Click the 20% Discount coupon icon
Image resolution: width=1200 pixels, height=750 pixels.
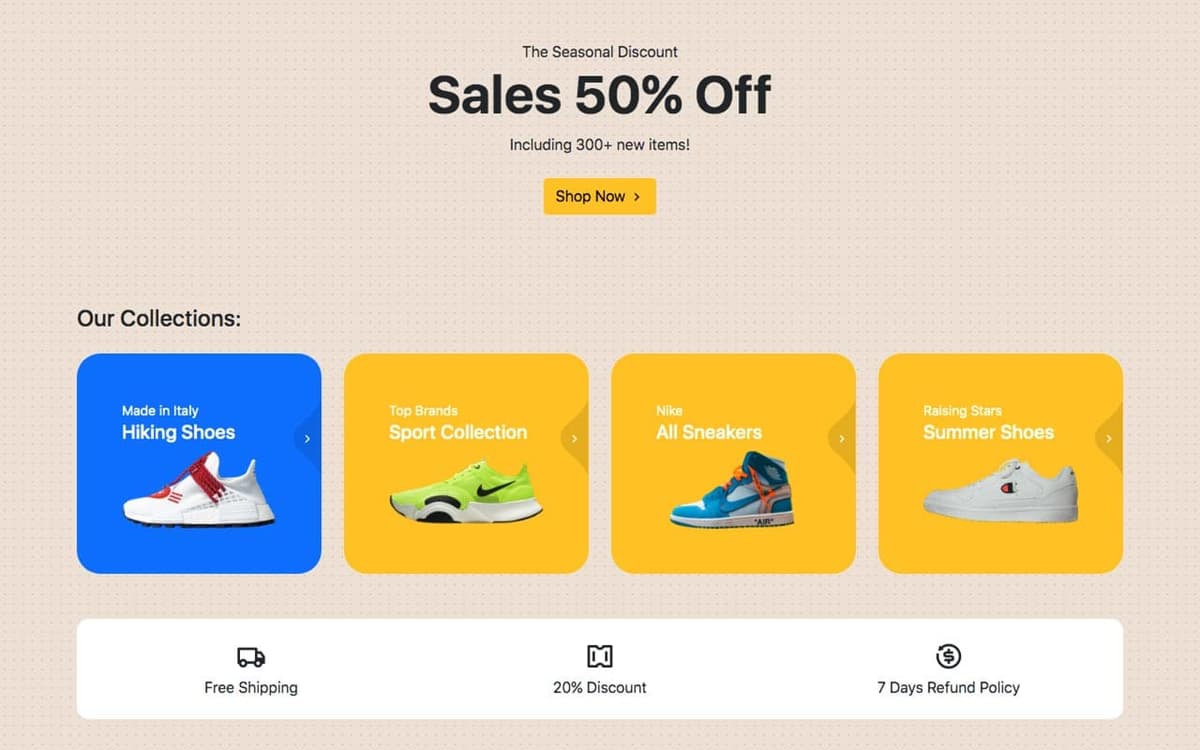(600, 656)
